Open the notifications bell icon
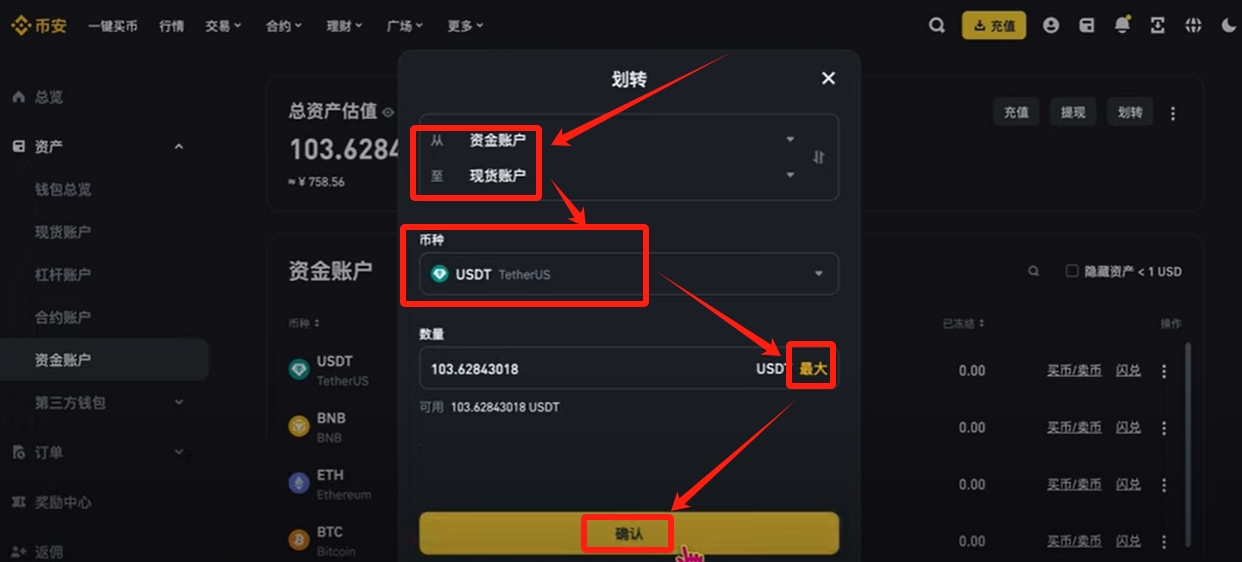The image size is (1242, 562). point(1123,25)
